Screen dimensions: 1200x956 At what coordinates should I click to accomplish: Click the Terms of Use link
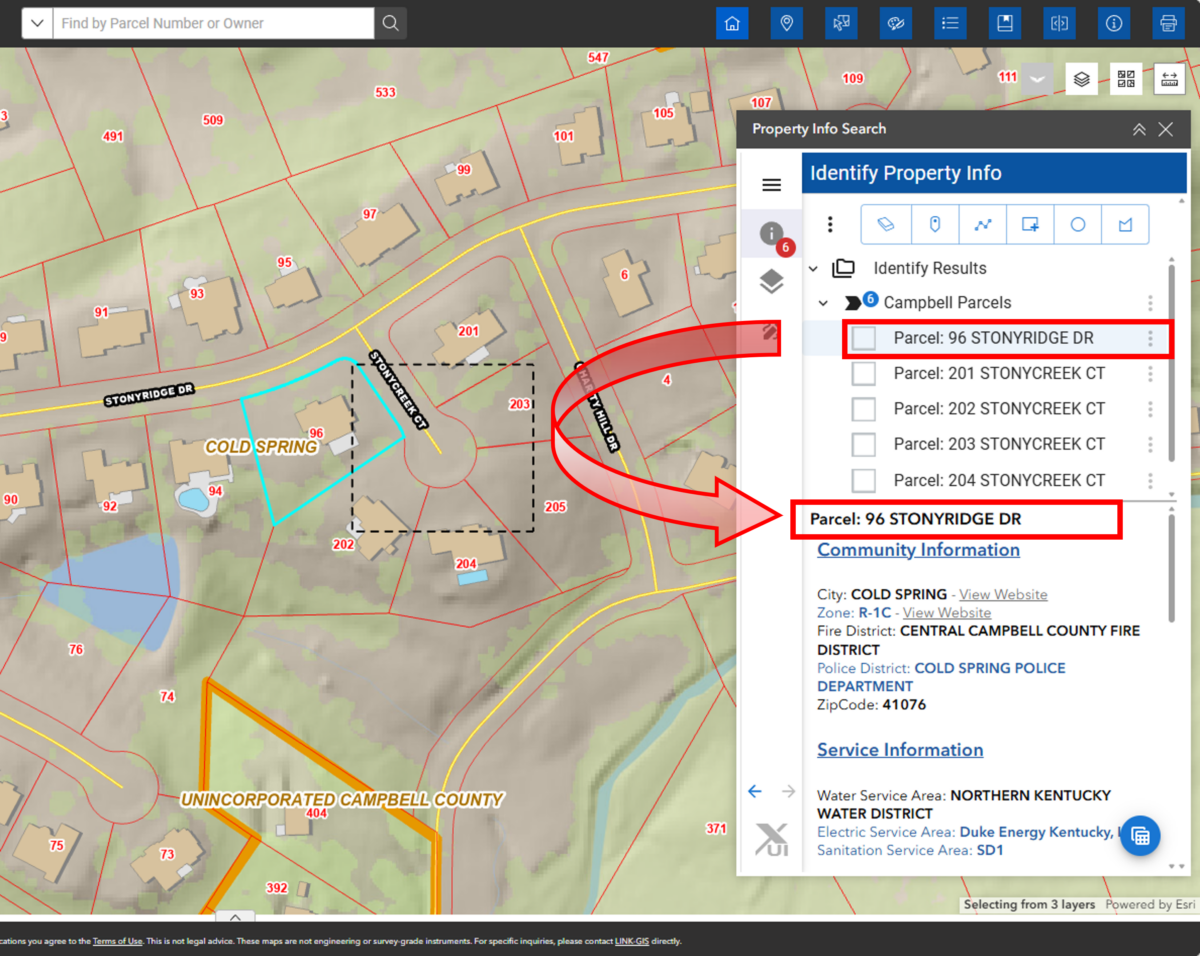point(117,941)
